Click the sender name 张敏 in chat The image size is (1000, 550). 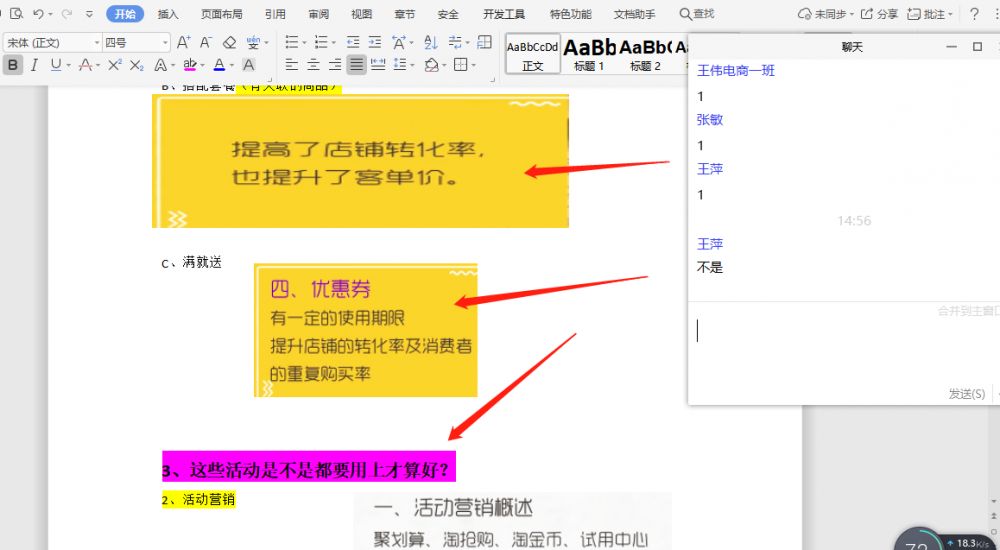pos(710,119)
